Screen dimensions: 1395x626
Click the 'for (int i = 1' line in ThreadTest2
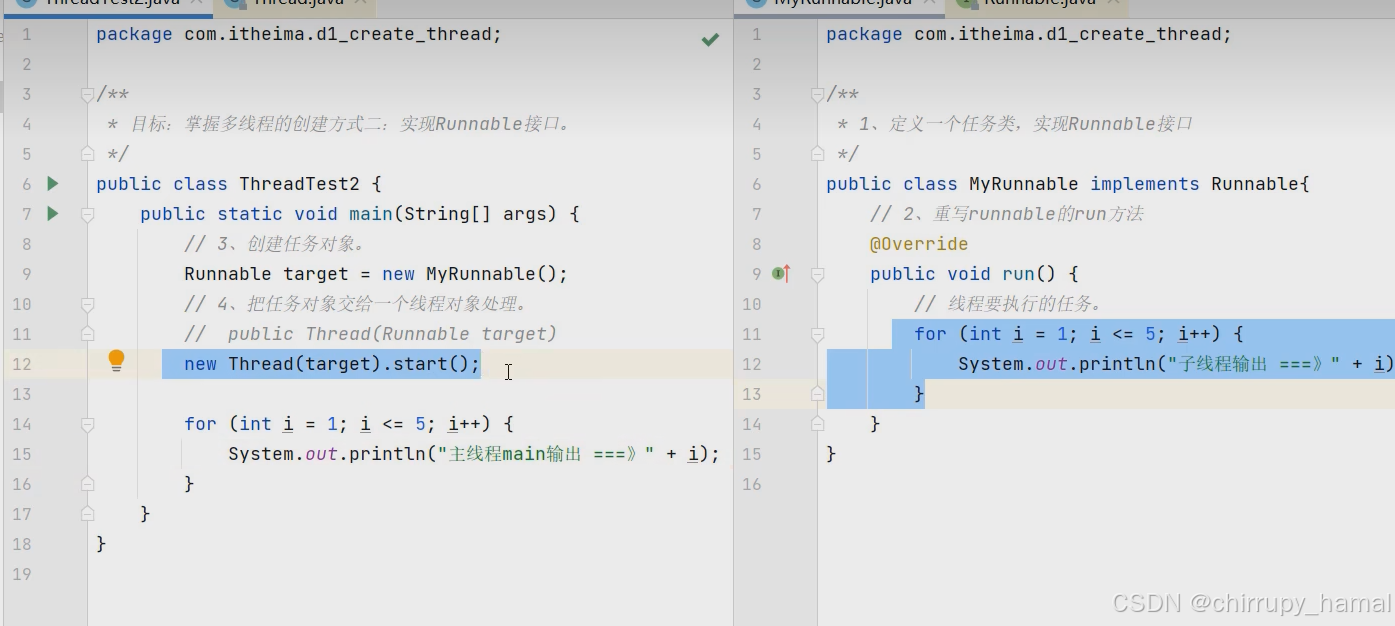348,424
